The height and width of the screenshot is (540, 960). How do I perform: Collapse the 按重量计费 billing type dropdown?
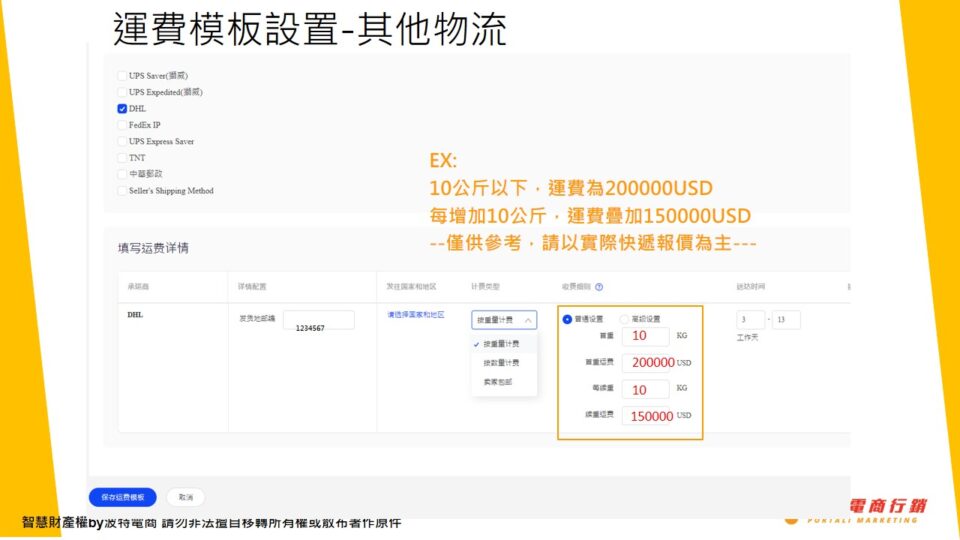pyautogui.click(x=504, y=320)
